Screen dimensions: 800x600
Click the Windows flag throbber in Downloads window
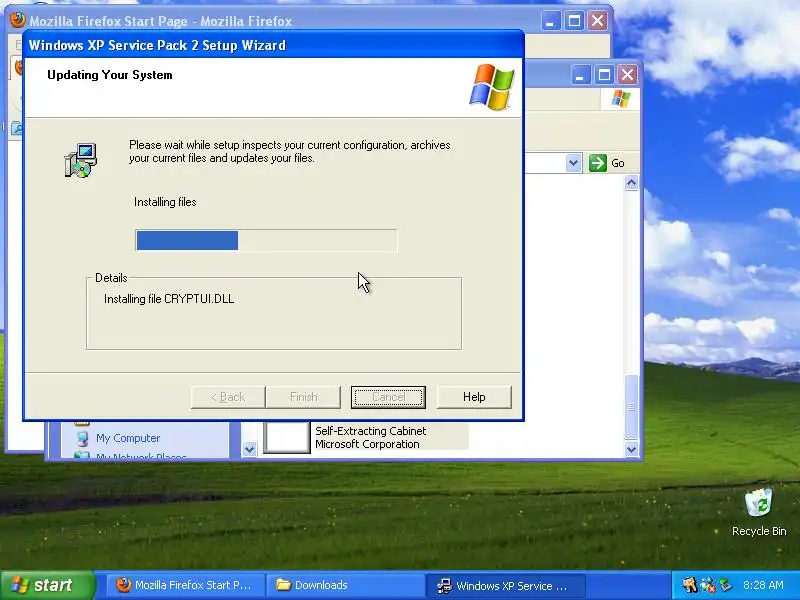(621, 98)
